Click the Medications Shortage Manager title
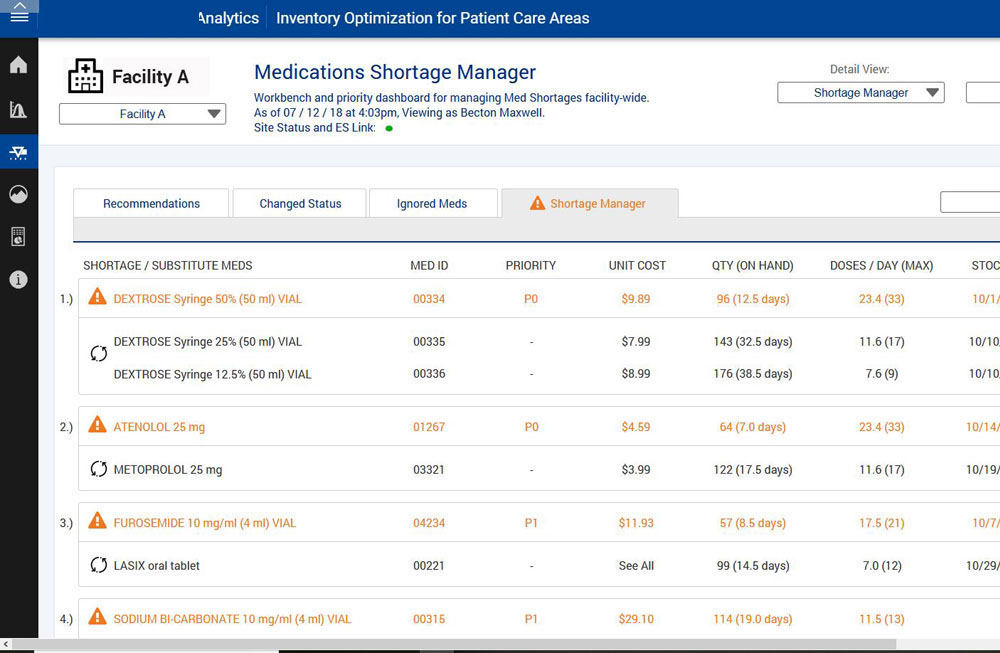 tap(395, 72)
